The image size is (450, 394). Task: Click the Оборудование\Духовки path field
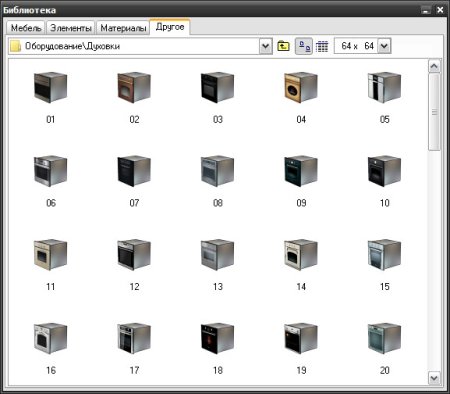[133, 46]
